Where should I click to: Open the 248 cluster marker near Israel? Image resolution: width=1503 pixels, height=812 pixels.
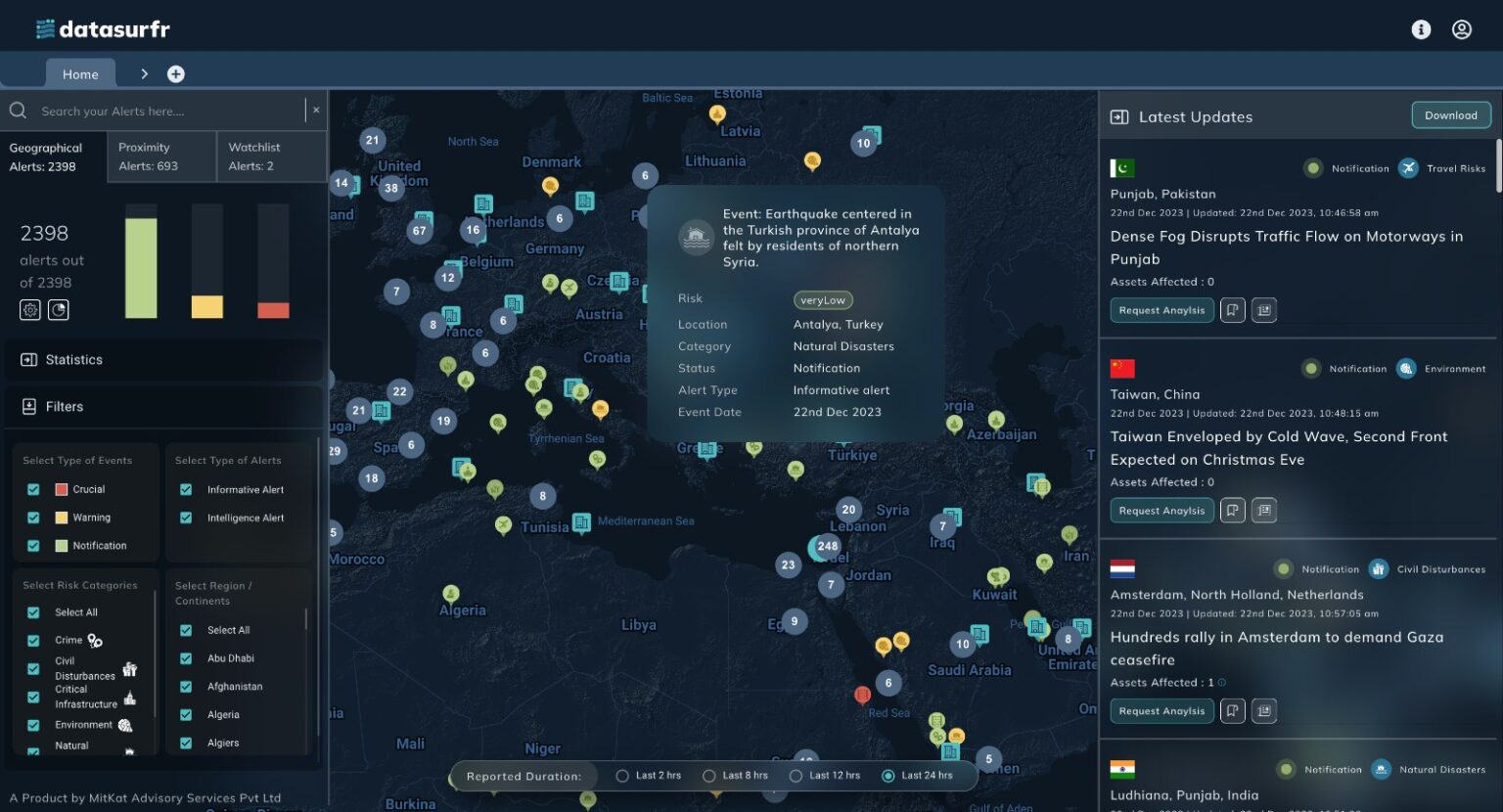827,547
